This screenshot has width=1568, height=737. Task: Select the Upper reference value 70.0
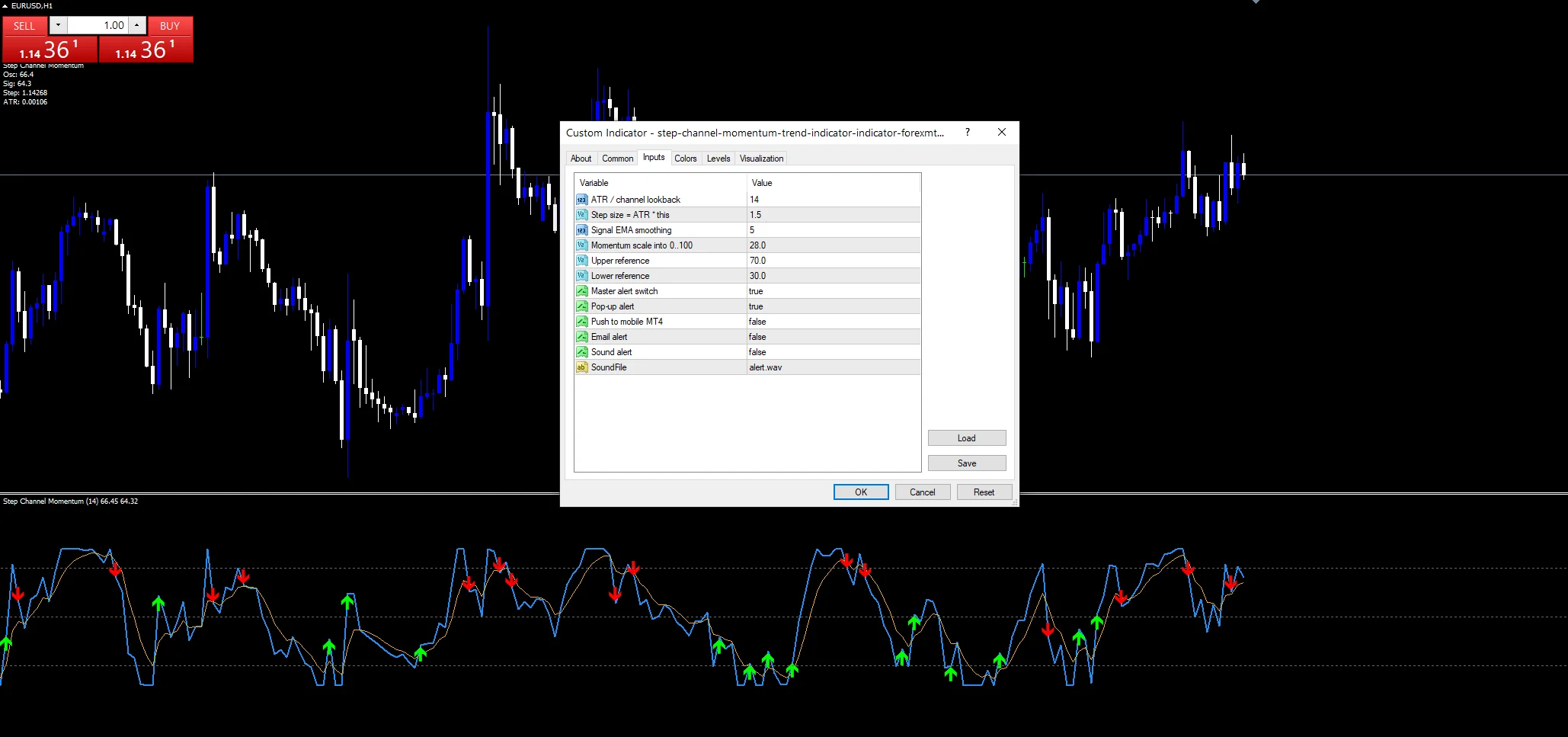tap(834, 261)
